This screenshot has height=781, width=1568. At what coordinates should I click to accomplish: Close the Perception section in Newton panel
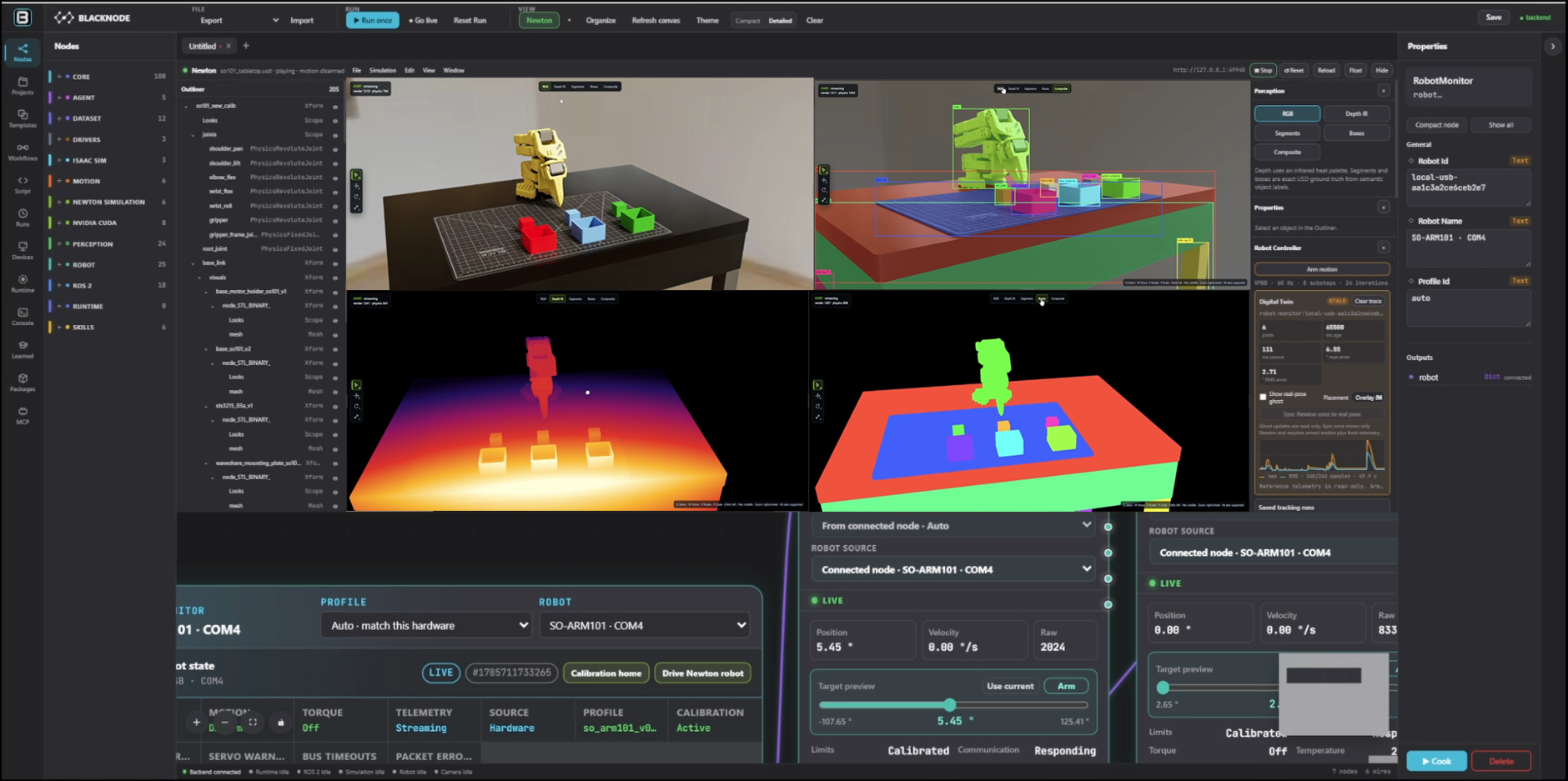coord(1383,91)
